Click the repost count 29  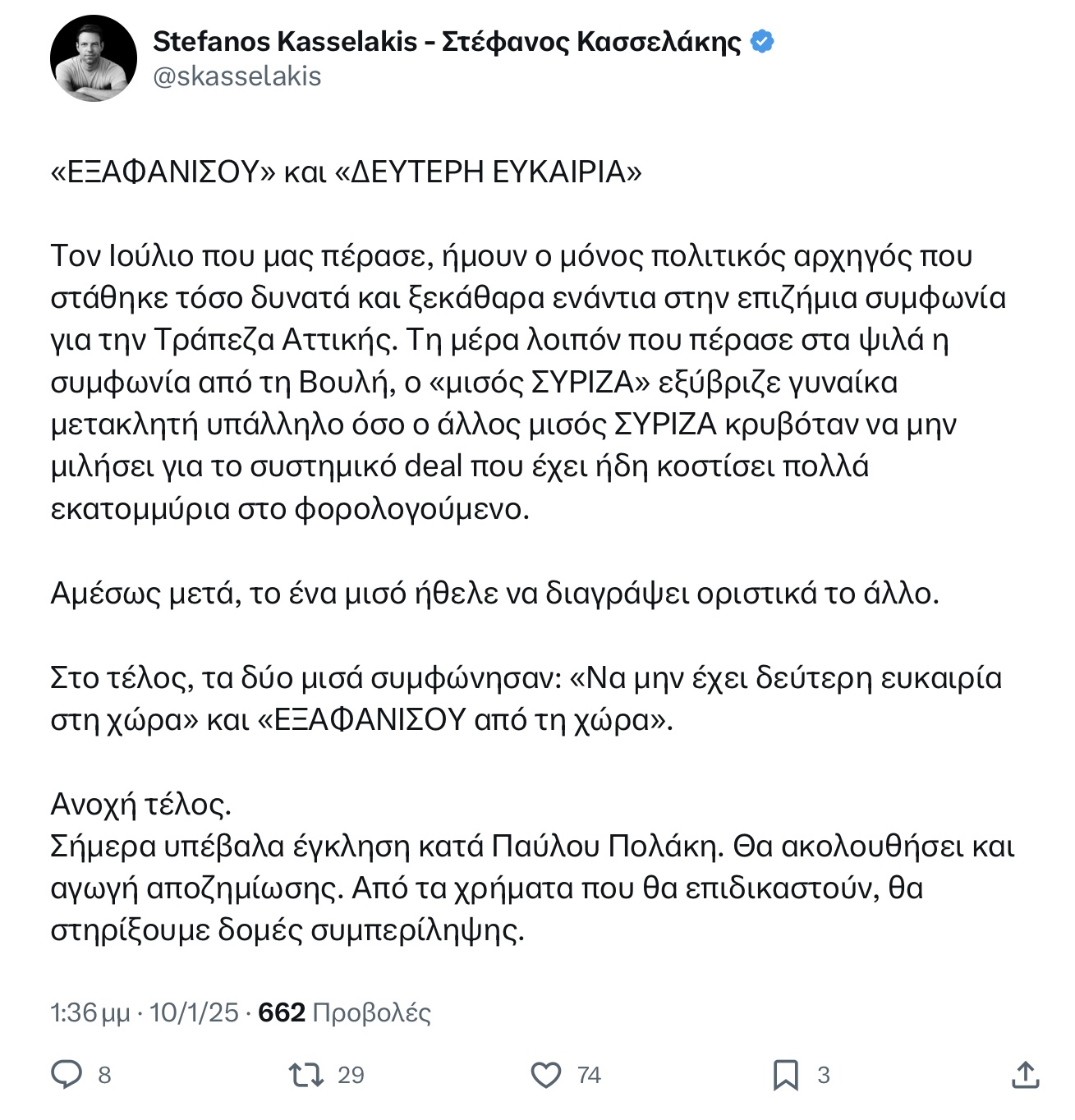click(351, 1076)
